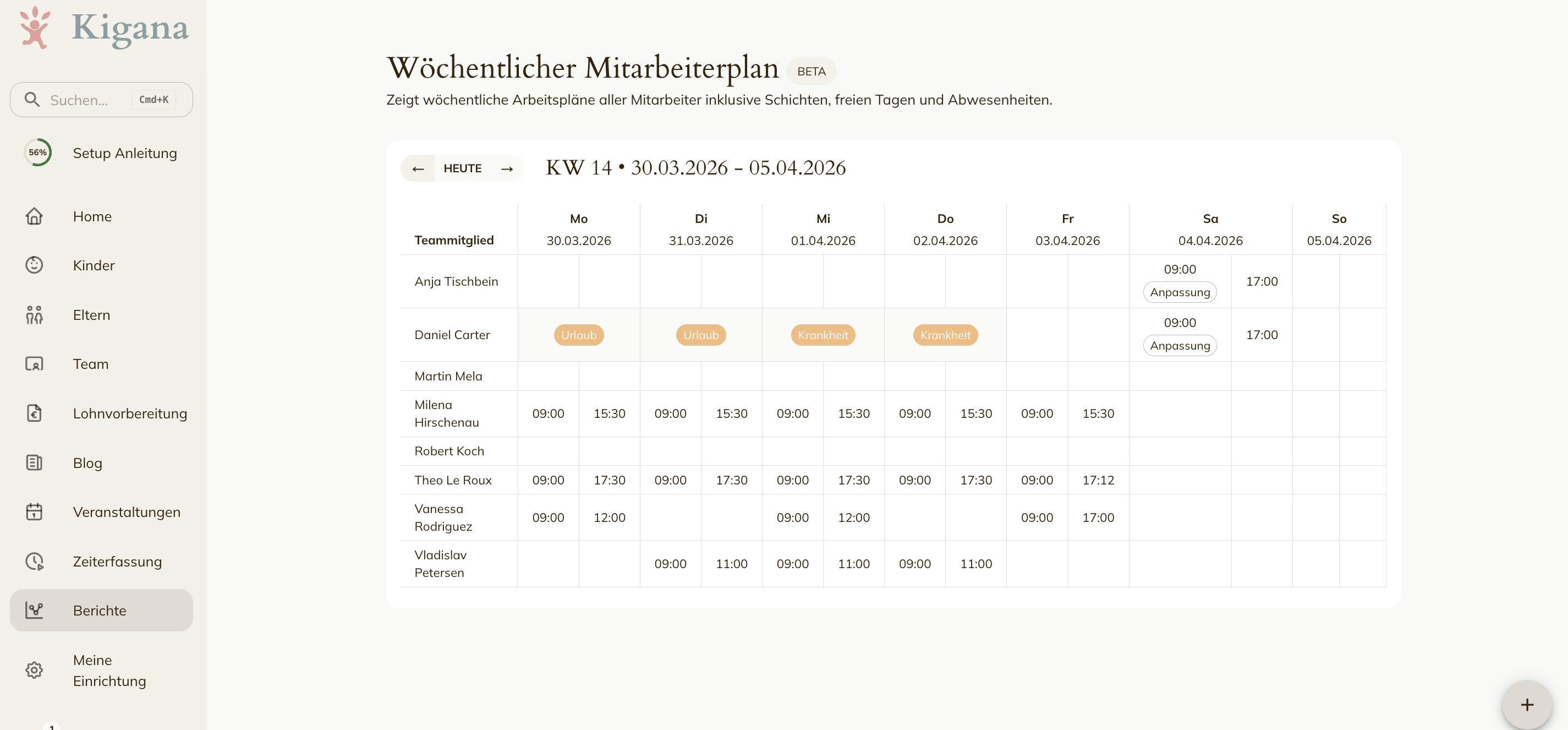Go to next week with right arrow
1568x730 pixels.
point(507,168)
